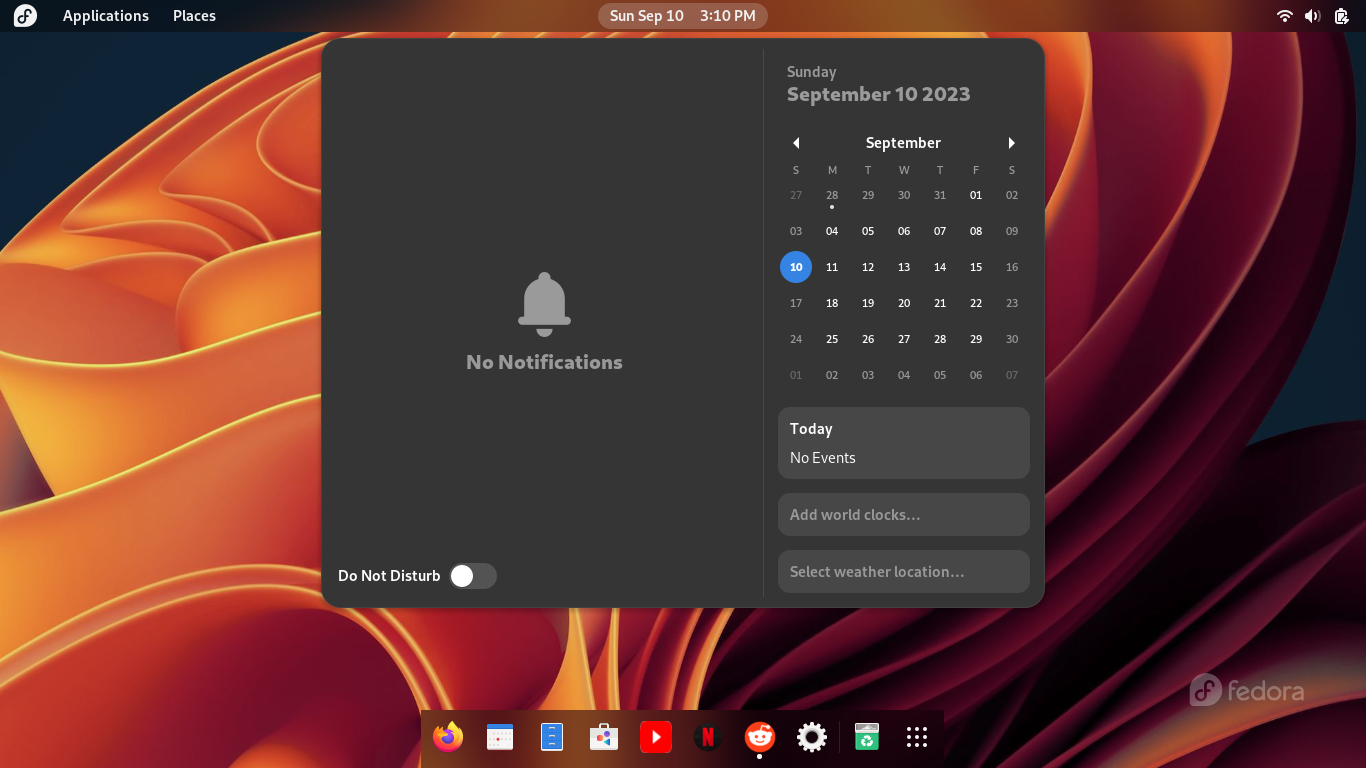Open the Today events section
The height and width of the screenshot is (768, 1366).
[x=904, y=443]
